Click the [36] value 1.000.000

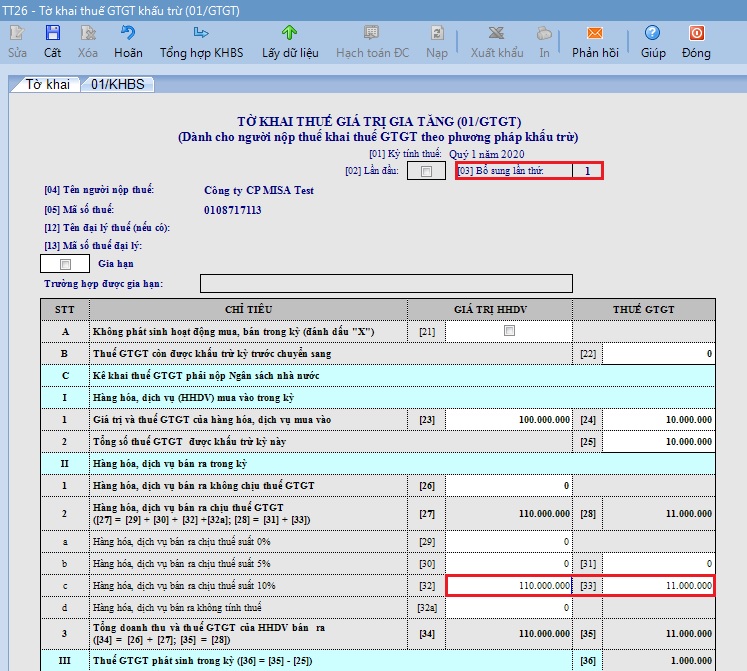coord(658,661)
